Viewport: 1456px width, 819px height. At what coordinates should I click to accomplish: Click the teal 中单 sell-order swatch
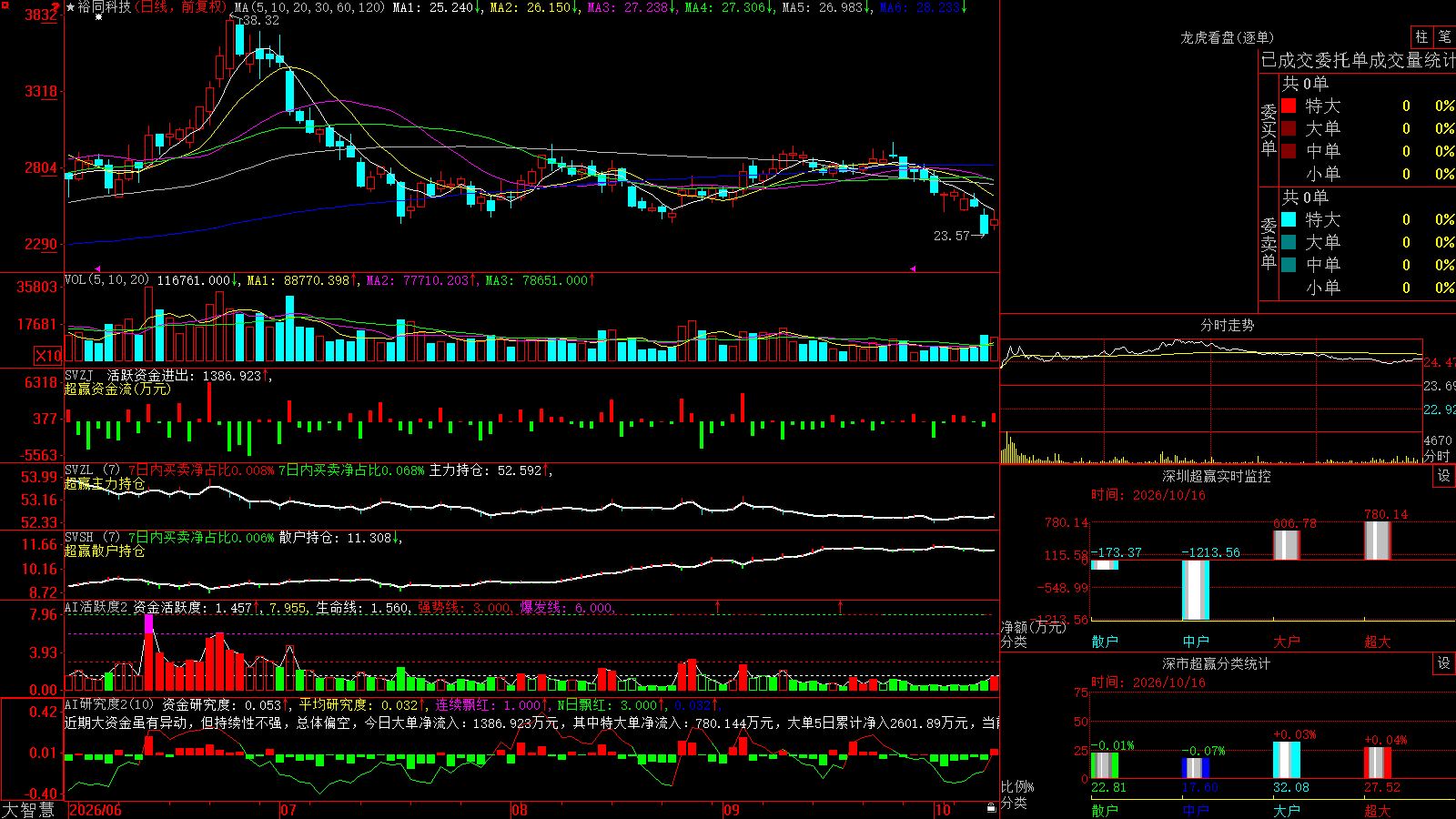click(1289, 265)
